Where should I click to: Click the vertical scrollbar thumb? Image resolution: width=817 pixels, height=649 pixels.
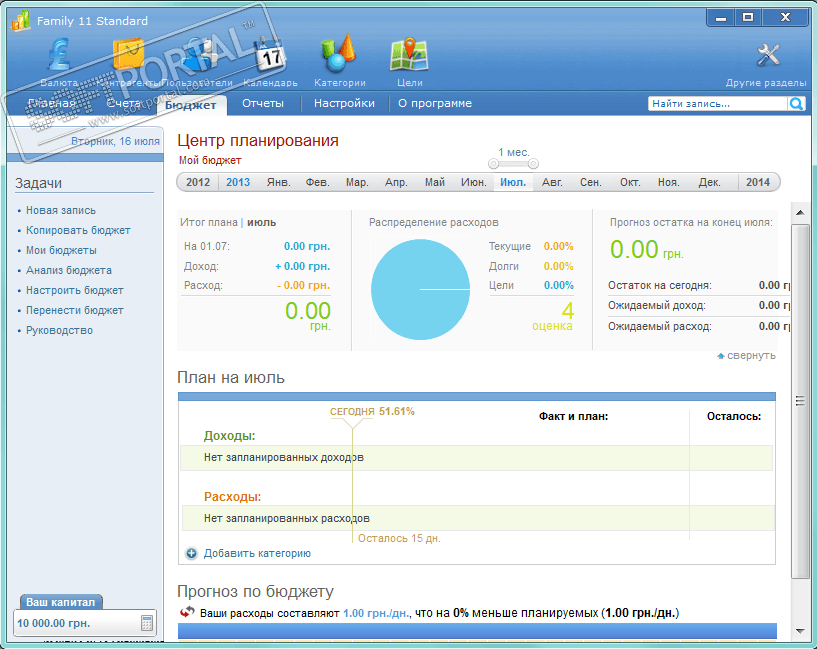[800, 401]
